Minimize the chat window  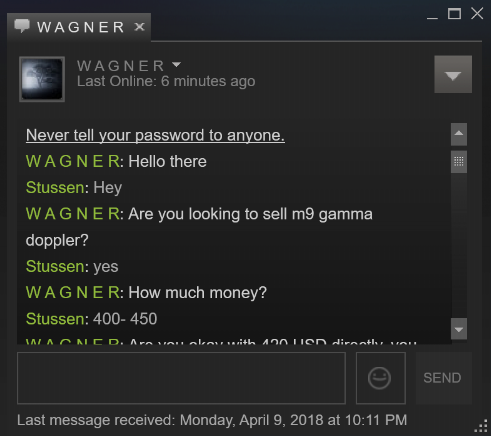(x=432, y=15)
